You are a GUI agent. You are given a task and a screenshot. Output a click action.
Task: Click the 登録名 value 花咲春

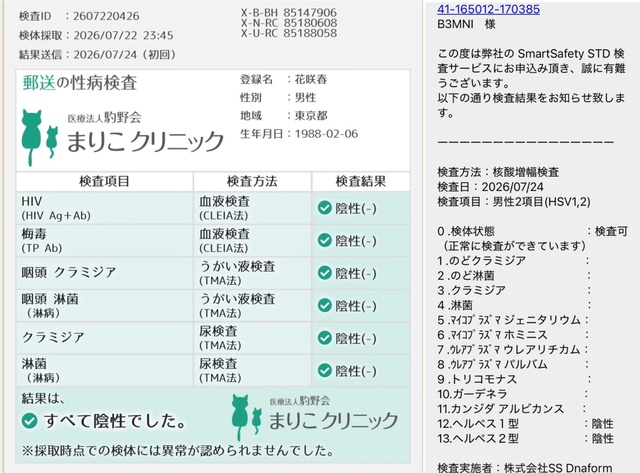click(x=311, y=79)
